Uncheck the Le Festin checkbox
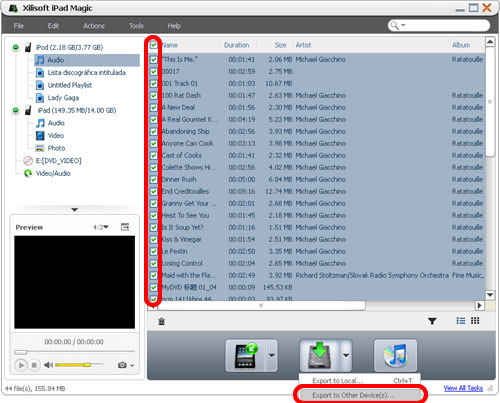This screenshot has height=403, width=500. [153, 251]
